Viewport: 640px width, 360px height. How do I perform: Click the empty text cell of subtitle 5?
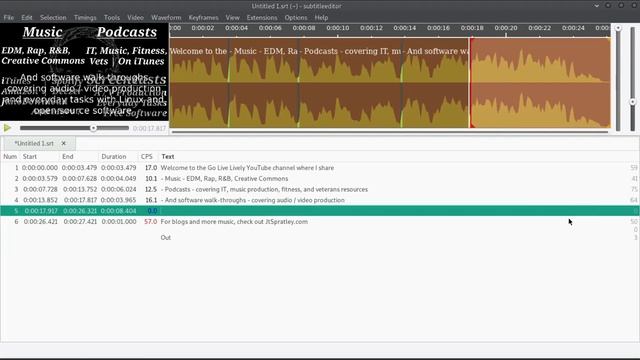coord(394,211)
